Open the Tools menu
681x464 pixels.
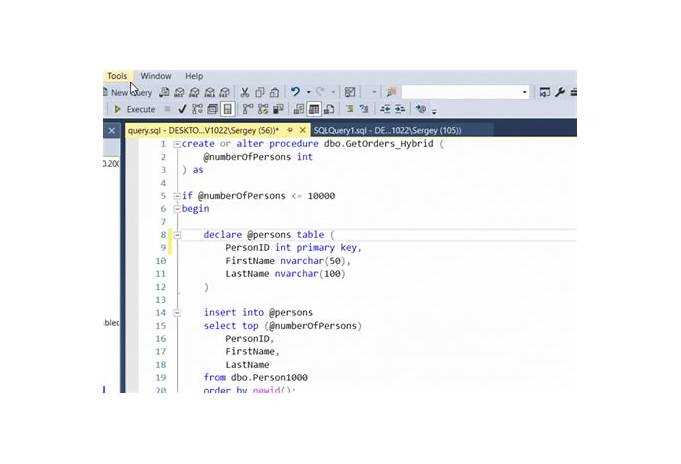coord(117,76)
